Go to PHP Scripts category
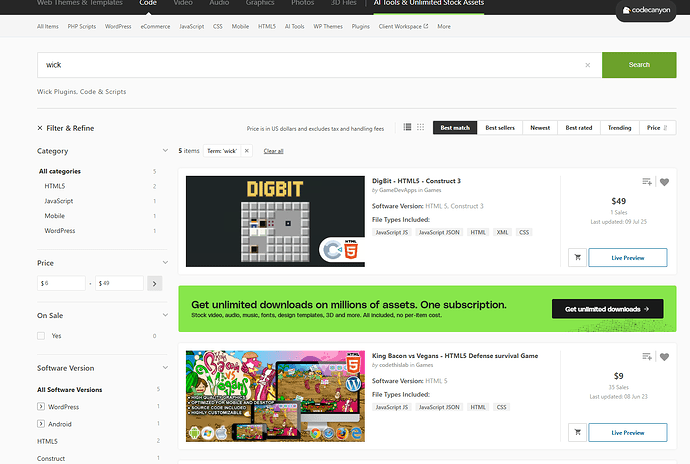The width and height of the screenshot is (690, 464). point(81,26)
